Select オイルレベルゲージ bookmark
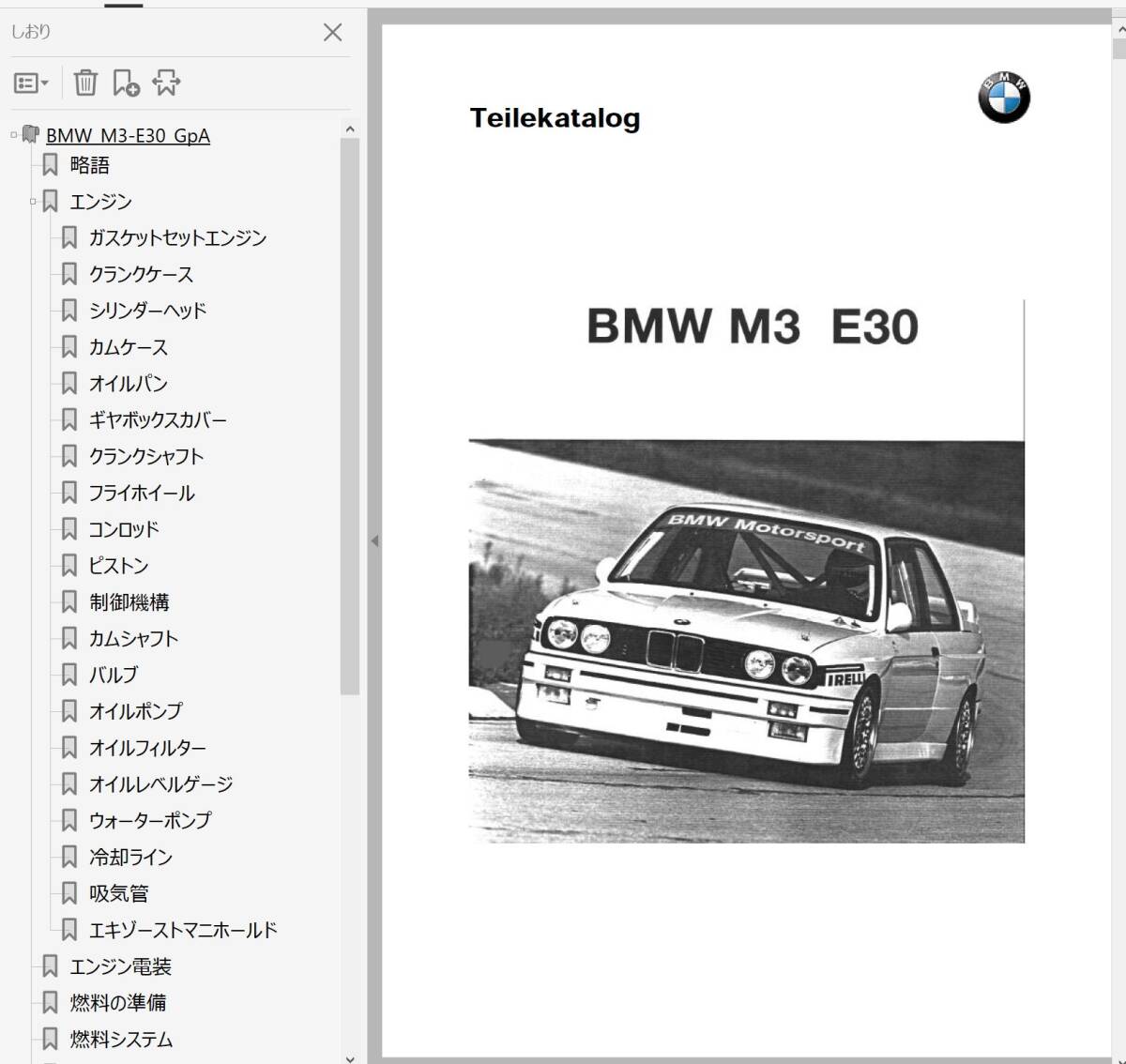Image resolution: width=1126 pixels, height=1064 pixels. [x=160, y=784]
